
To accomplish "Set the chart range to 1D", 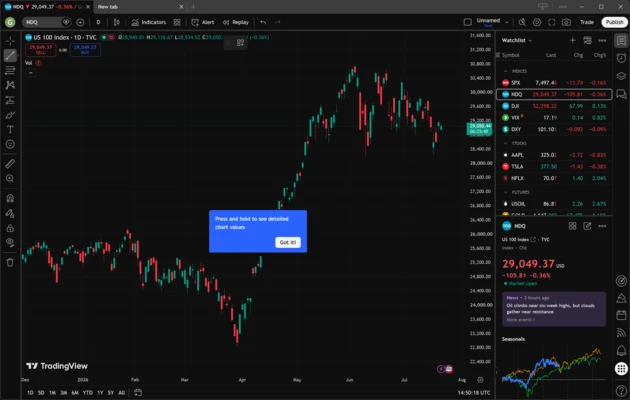I will [30, 393].
